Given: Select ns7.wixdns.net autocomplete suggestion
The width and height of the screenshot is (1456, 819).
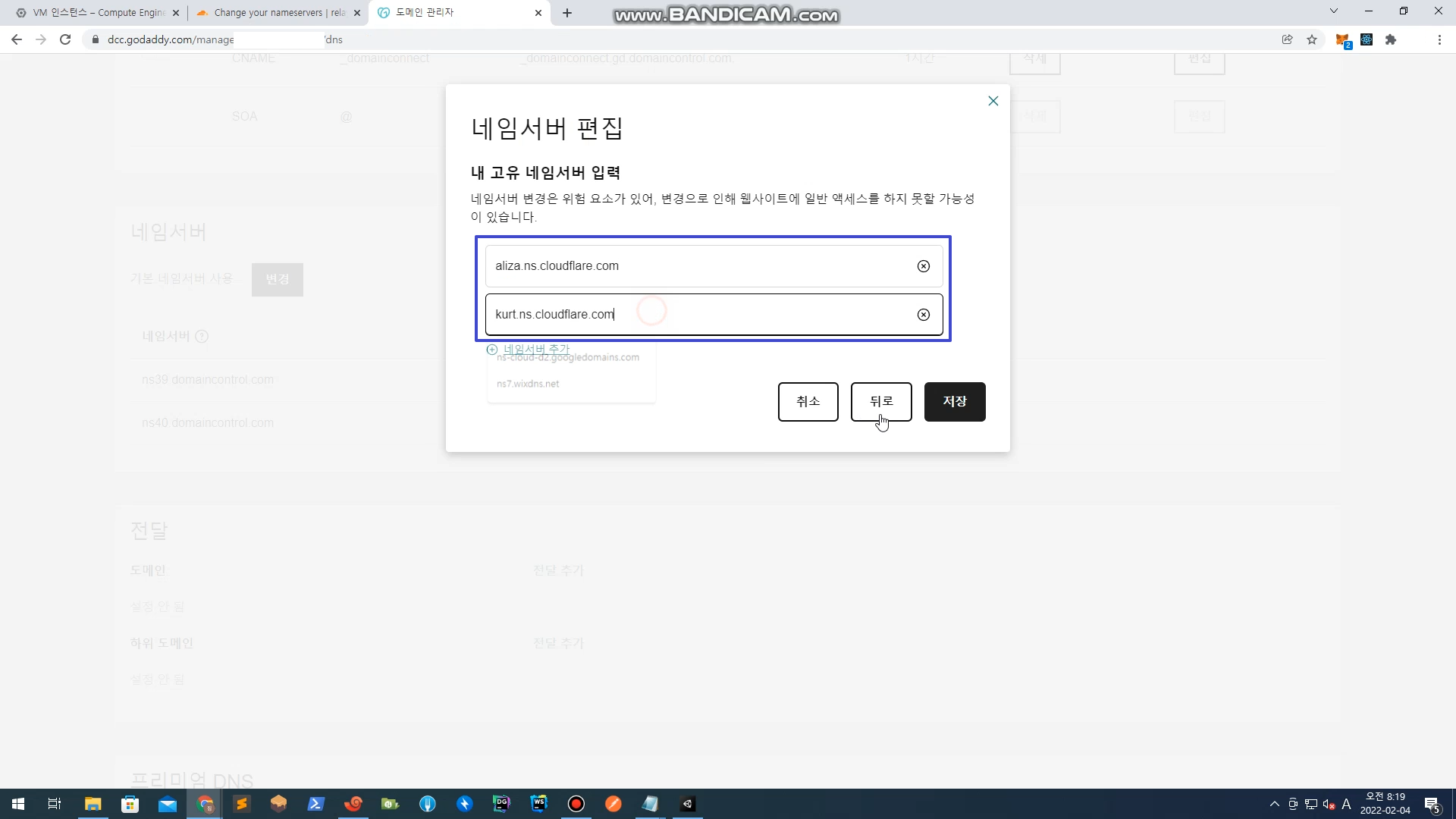Looking at the screenshot, I should coord(528,384).
